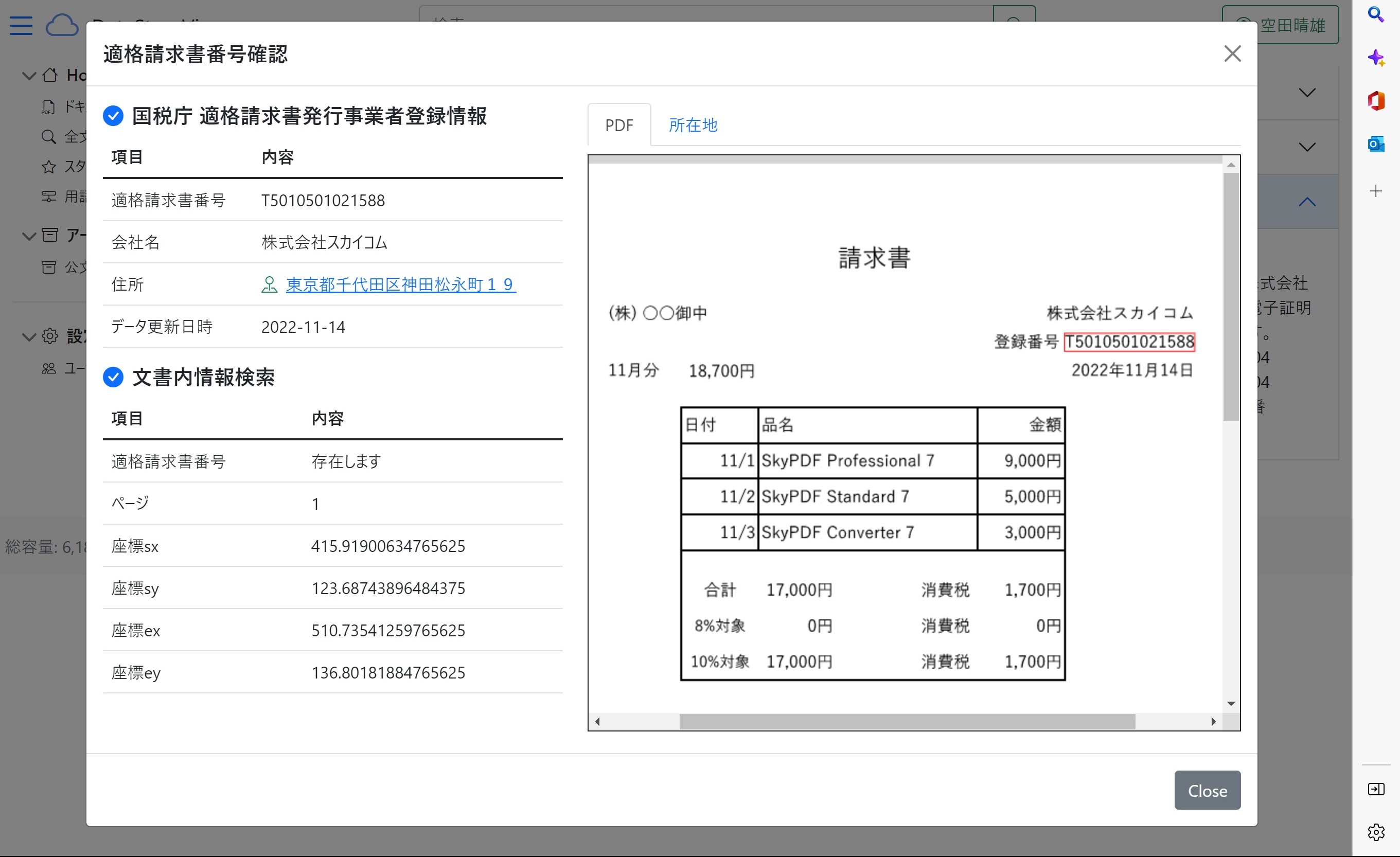Image resolution: width=1400 pixels, height=857 pixels.
Task: Collapse the settings section chevron
Action: (29, 336)
